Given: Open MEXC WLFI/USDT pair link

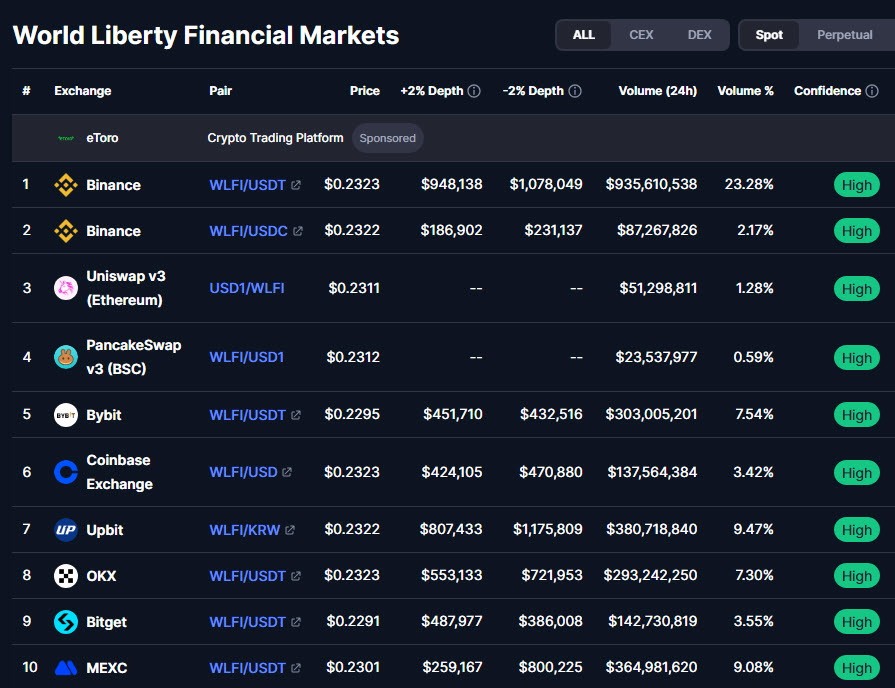Looking at the screenshot, I should pyautogui.click(x=247, y=668).
